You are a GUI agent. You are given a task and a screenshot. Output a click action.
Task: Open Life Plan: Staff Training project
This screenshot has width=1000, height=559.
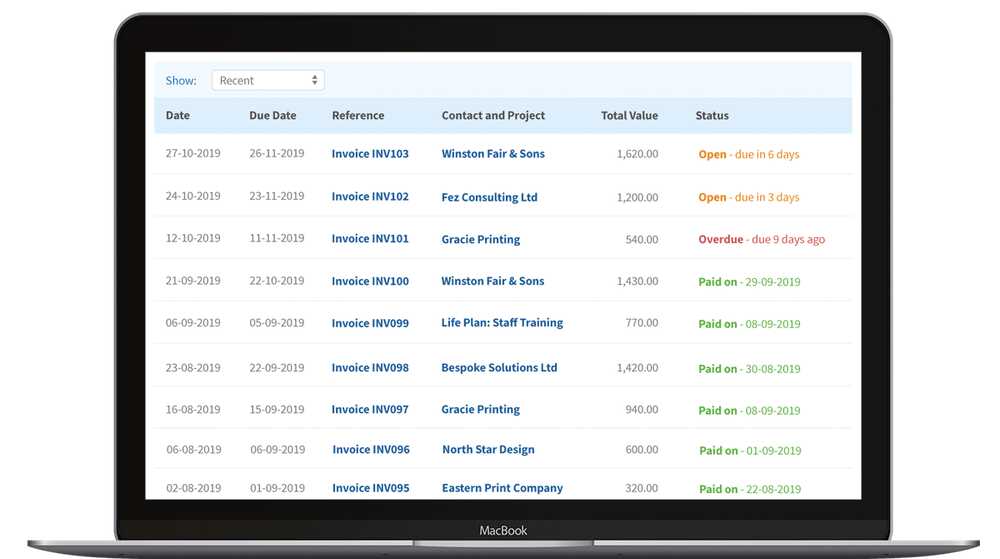(x=502, y=323)
